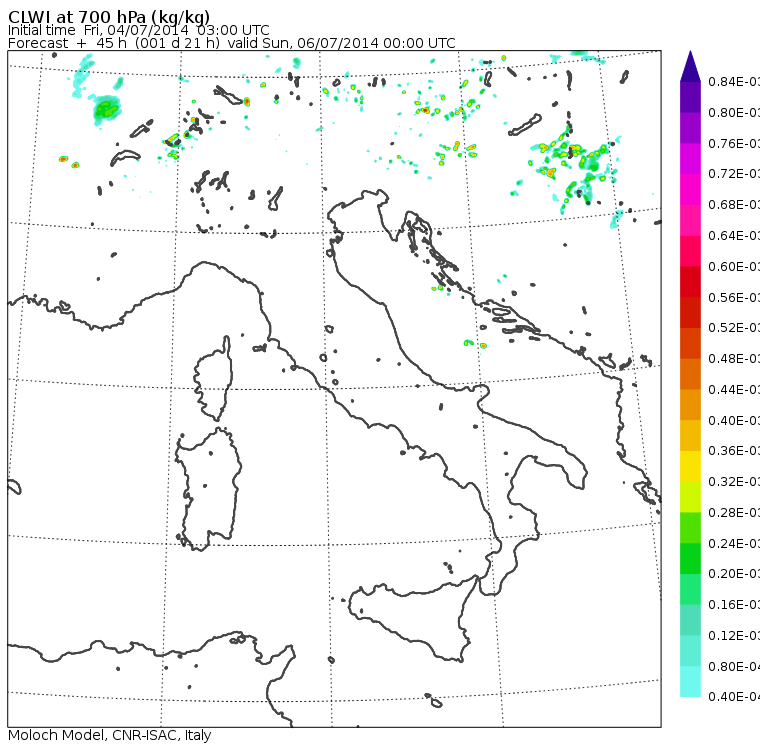Click the 0.28E-03 colorbar label
The image size is (760, 749).
(x=734, y=513)
